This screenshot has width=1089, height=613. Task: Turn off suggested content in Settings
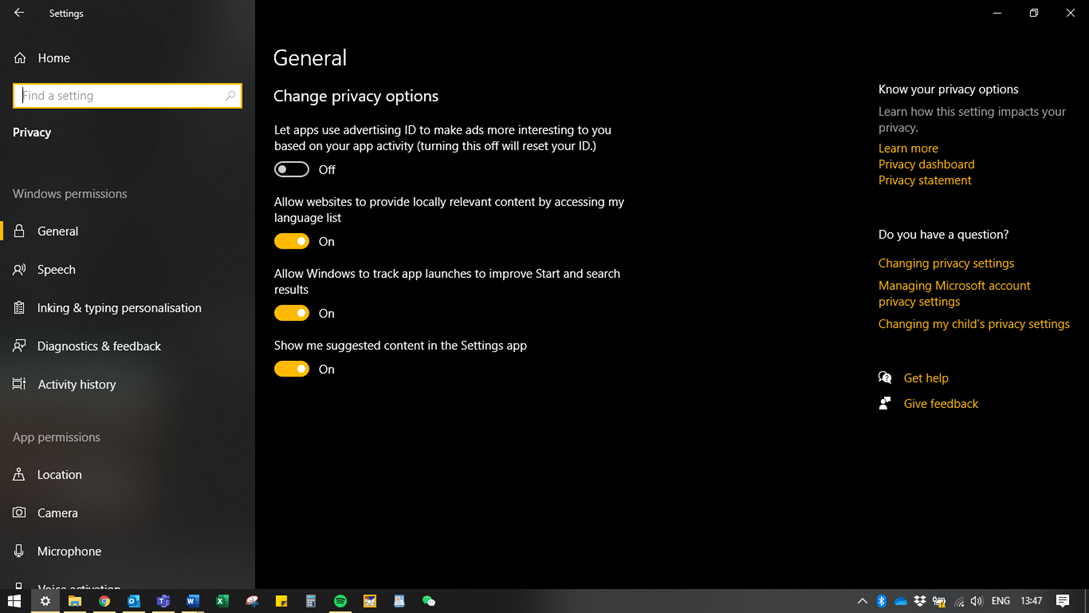click(x=292, y=369)
